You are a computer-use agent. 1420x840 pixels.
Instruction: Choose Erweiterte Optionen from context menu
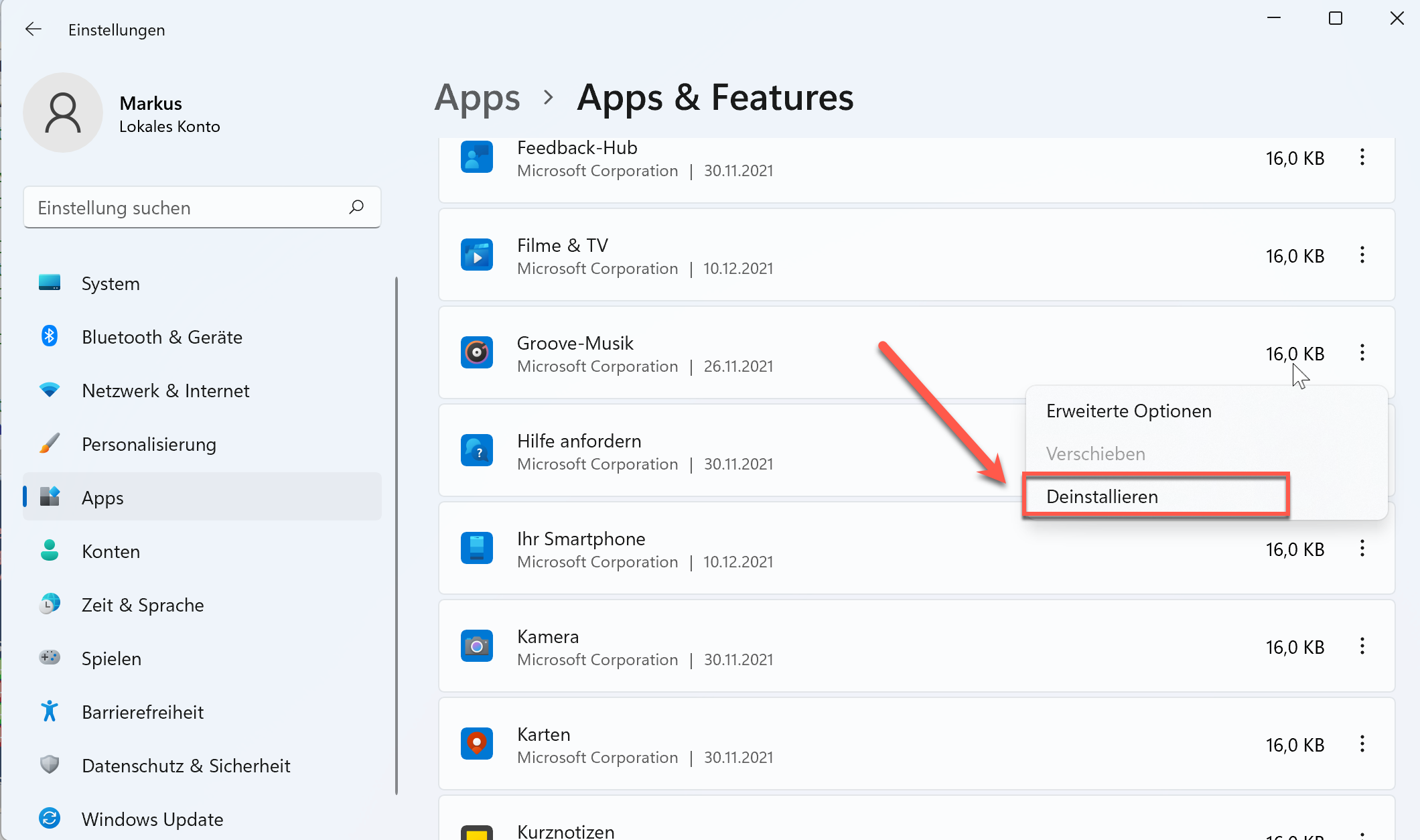click(1206, 411)
